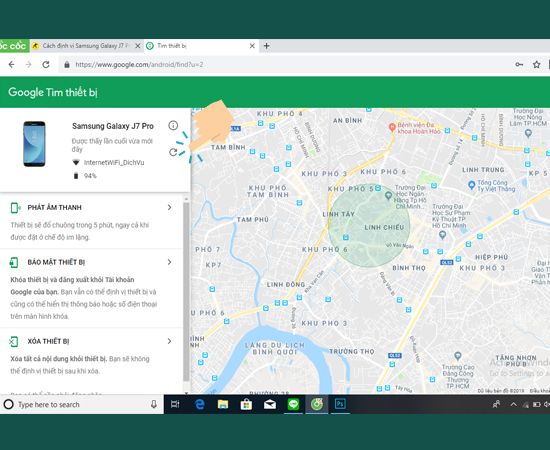Refresh the device location with the refresh icon

tap(173, 152)
